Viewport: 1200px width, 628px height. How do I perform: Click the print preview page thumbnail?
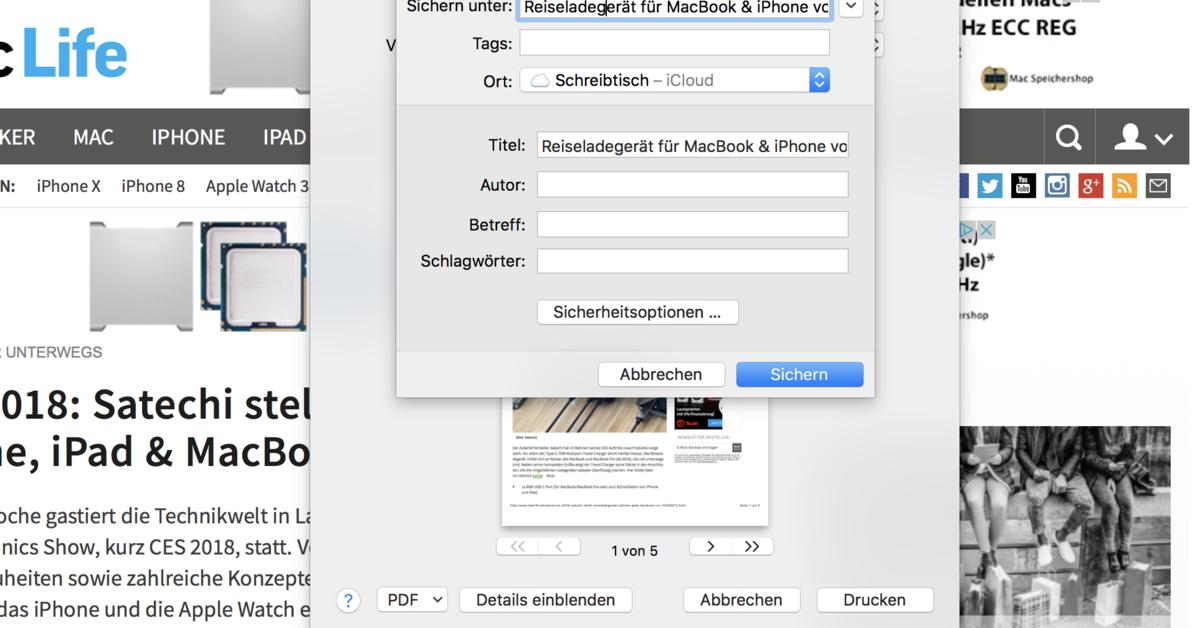pyautogui.click(x=635, y=461)
